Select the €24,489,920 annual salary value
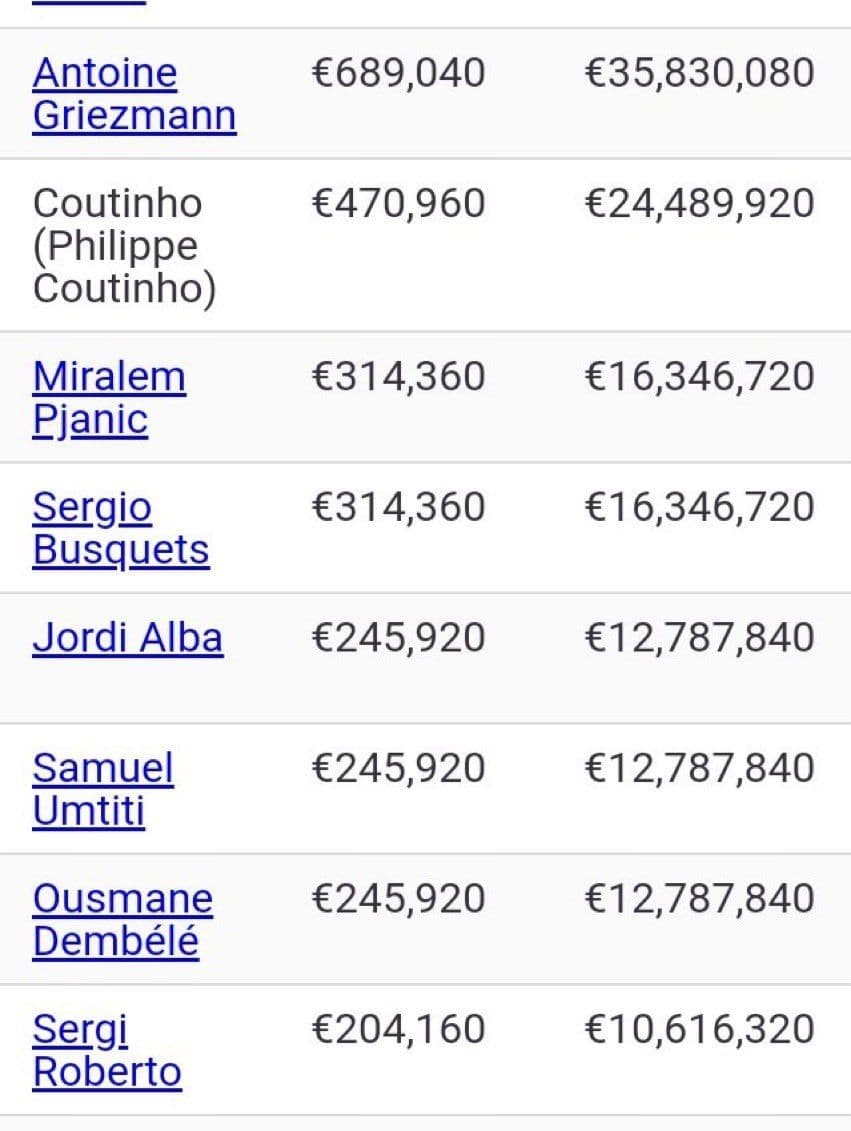The width and height of the screenshot is (851, 1131). (x=699, y=203)
